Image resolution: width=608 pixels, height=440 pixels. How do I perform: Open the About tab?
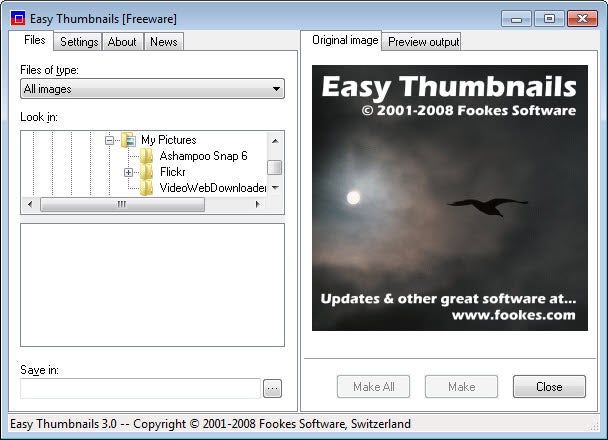click(x=122, y=42)
